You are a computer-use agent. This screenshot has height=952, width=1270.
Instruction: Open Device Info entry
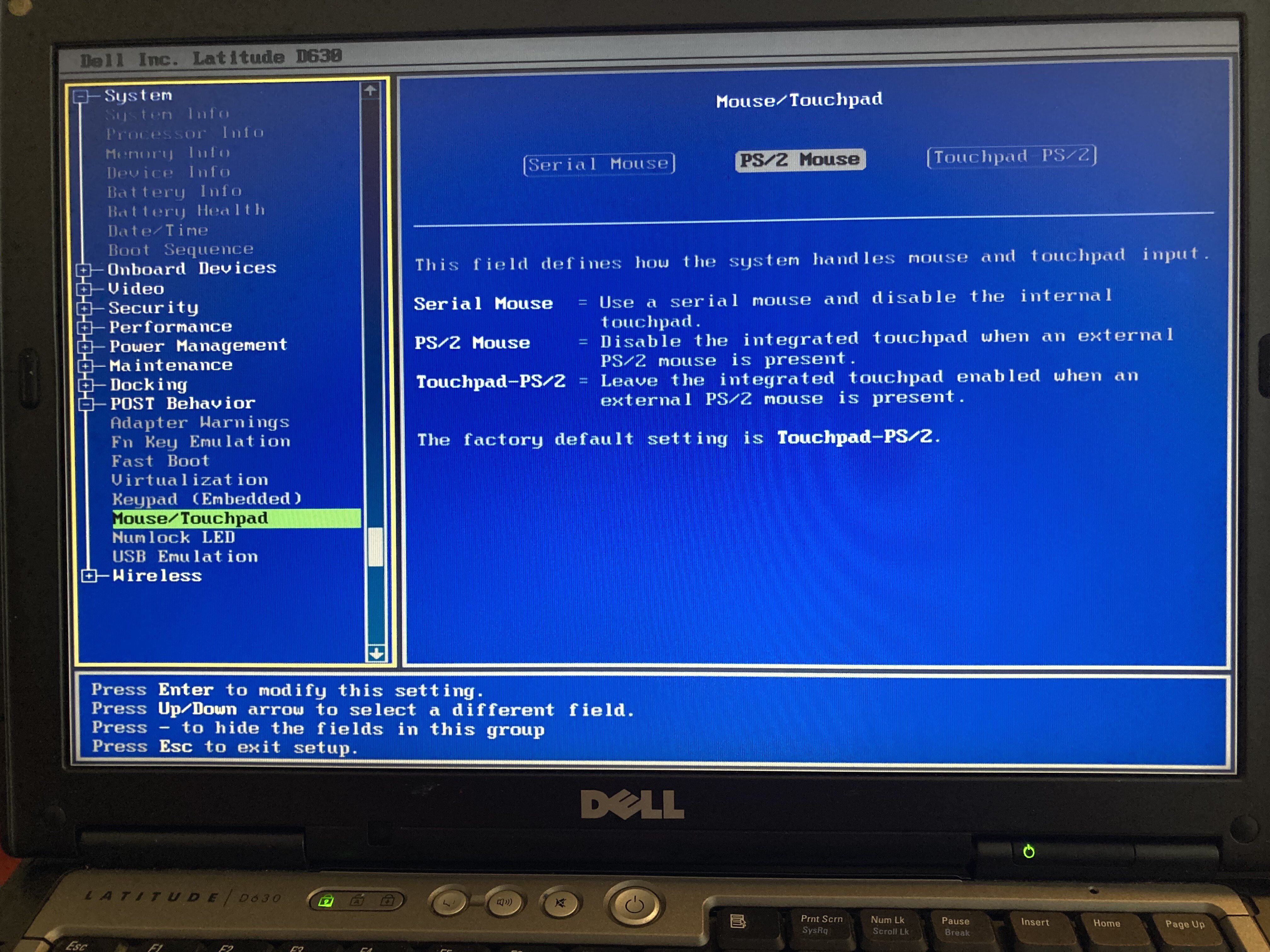point(168,172)
